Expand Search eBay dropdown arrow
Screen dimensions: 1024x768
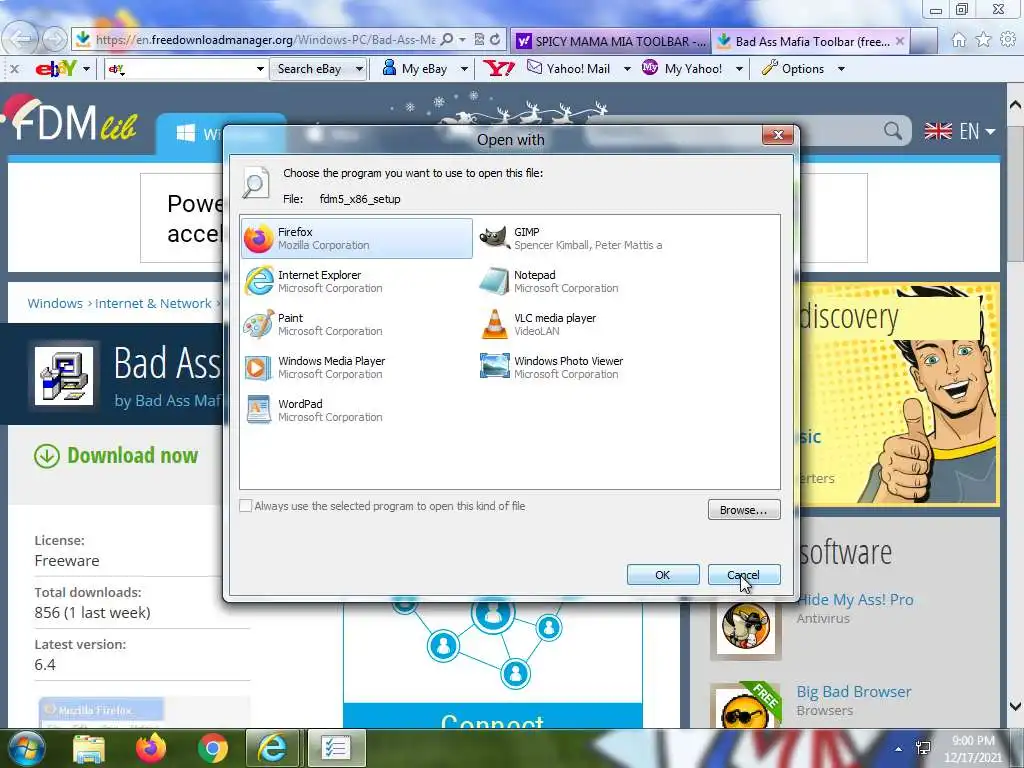(x=359, y=69)
